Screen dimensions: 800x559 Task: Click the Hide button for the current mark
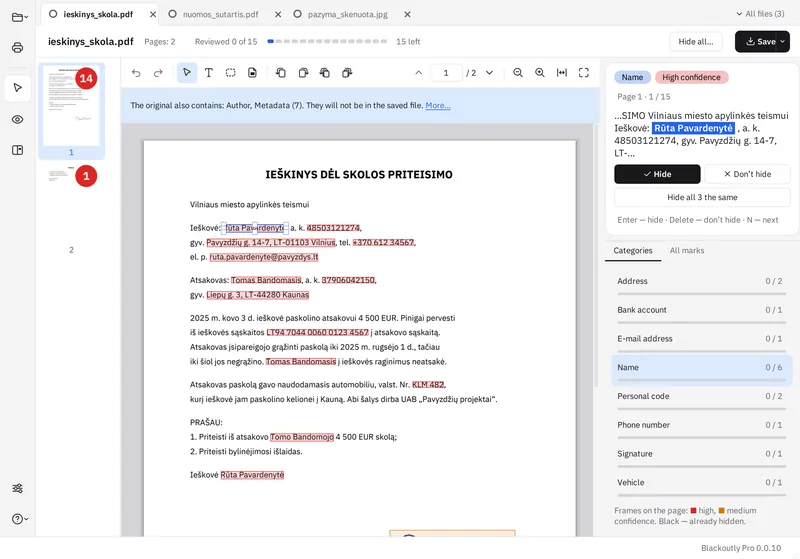tap(657, 174)
